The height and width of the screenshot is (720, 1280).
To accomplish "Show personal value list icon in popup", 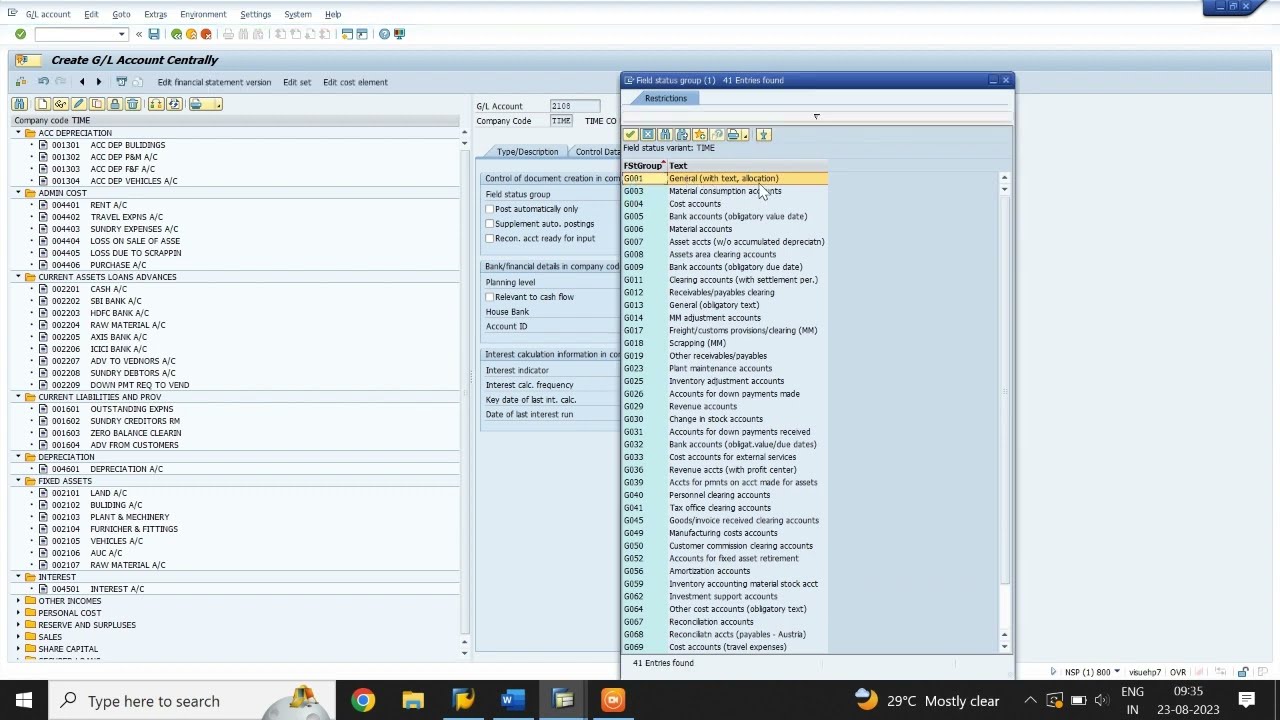I will tap(763, 134).
